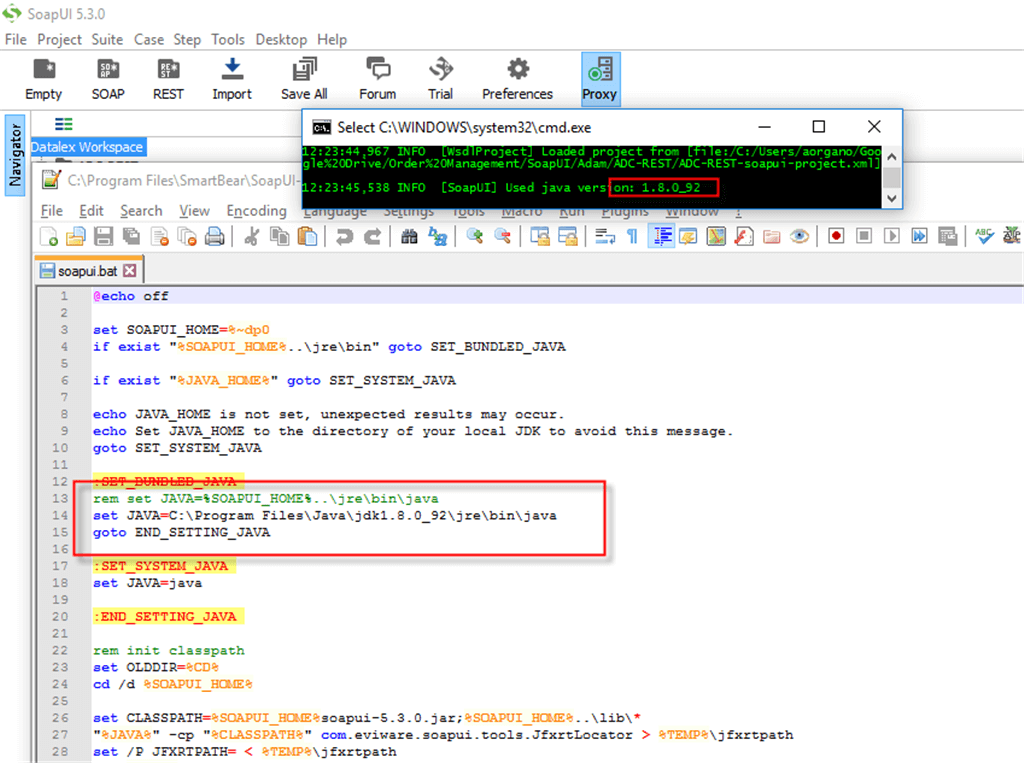The height and width of the screenshot is (763, 1024).
Task: Create a new REST project
Action: pos(168,80)
